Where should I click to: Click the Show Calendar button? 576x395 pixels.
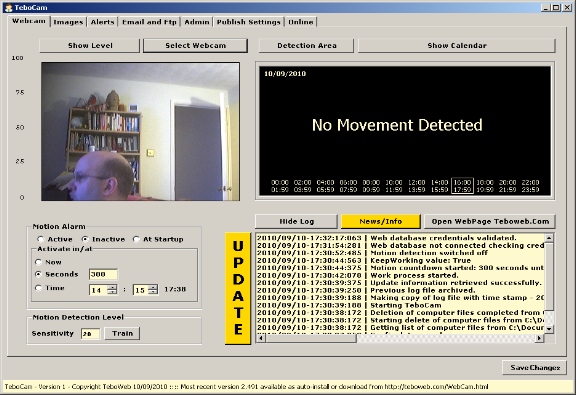[x=457, y=46]
